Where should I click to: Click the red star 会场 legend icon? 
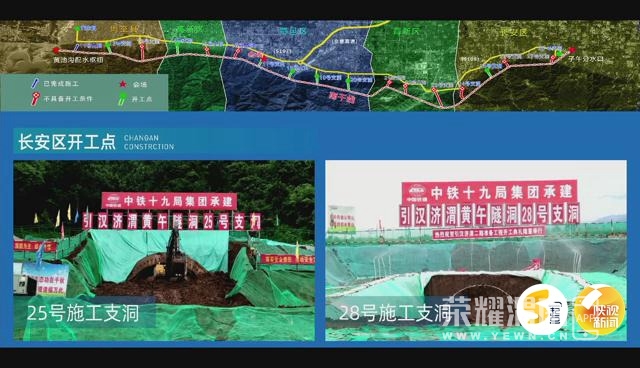pos(123,84)
